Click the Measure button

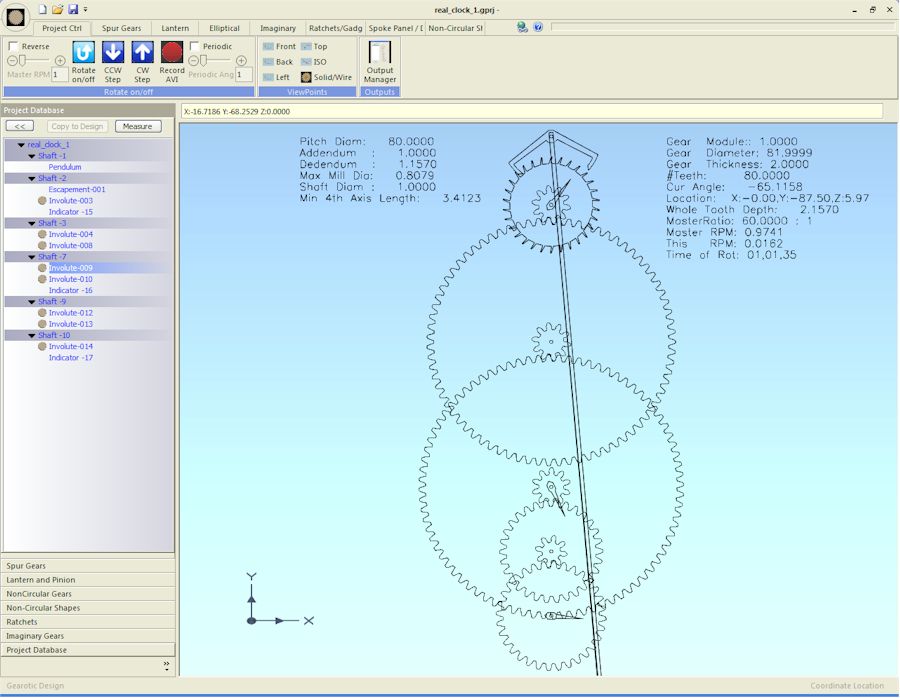click(x=137, y=126)
